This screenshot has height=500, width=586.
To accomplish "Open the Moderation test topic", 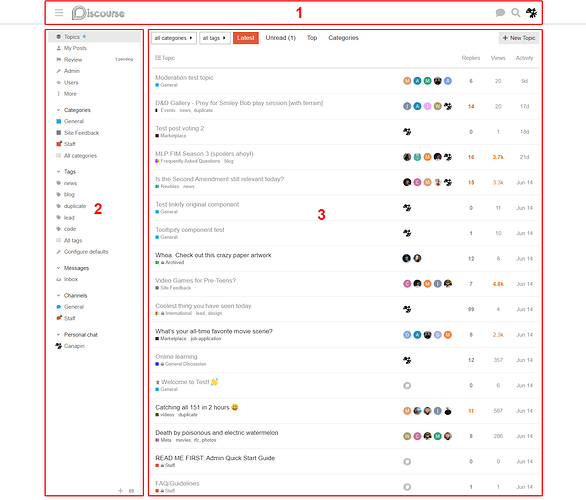I will pos(184,77).
